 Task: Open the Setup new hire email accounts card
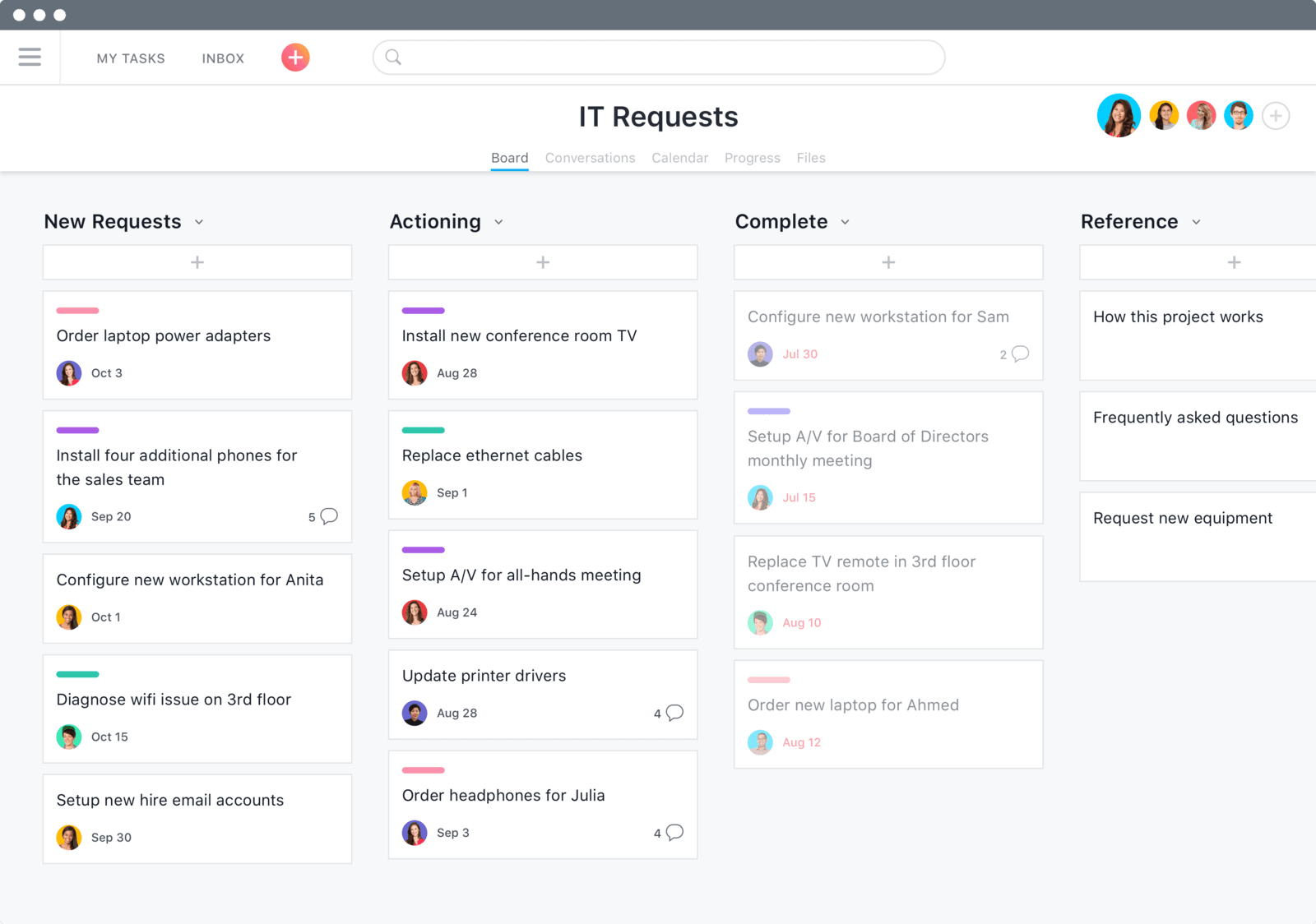(169, 800)
